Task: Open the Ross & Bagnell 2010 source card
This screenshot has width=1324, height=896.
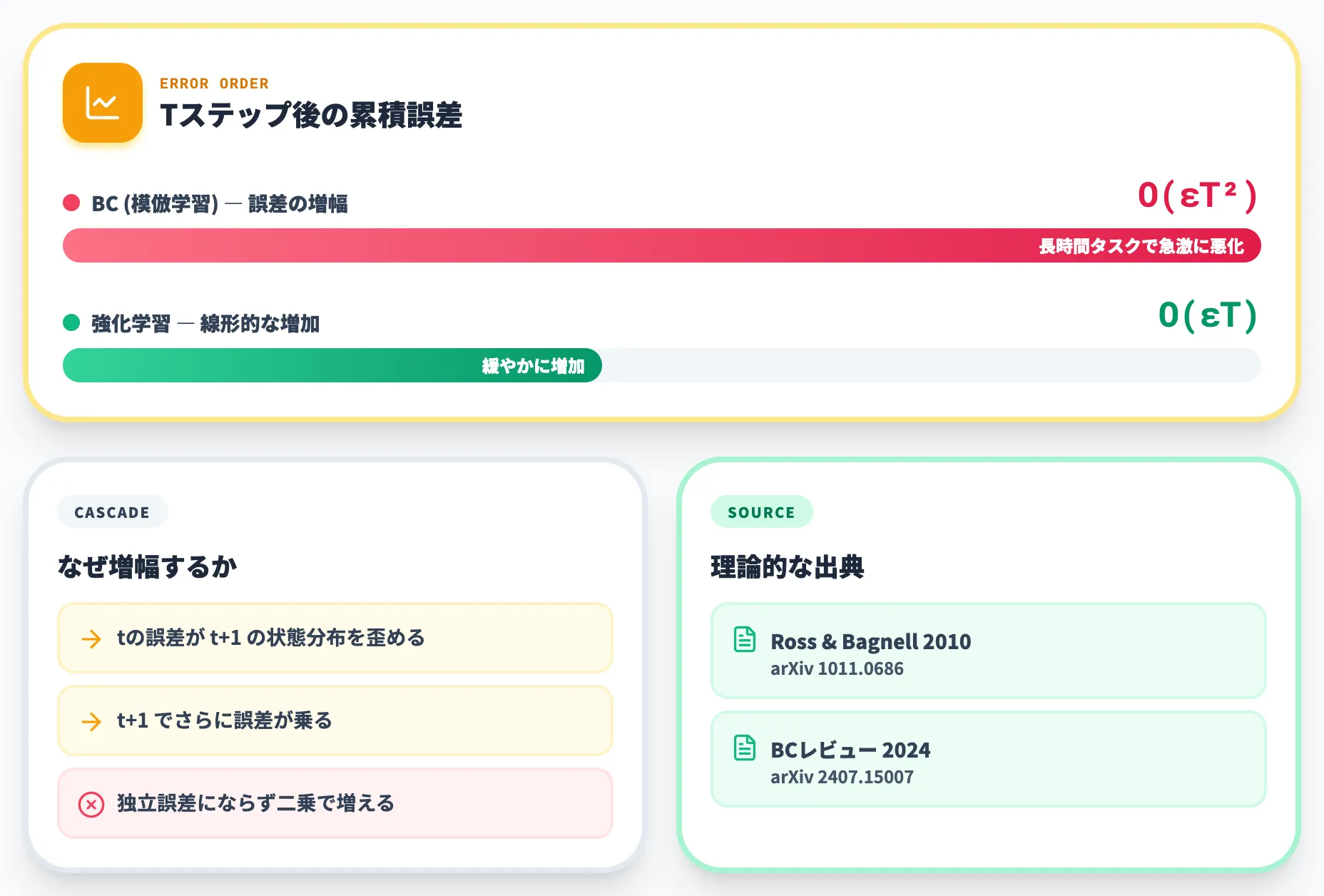Action: pos(988,651)
